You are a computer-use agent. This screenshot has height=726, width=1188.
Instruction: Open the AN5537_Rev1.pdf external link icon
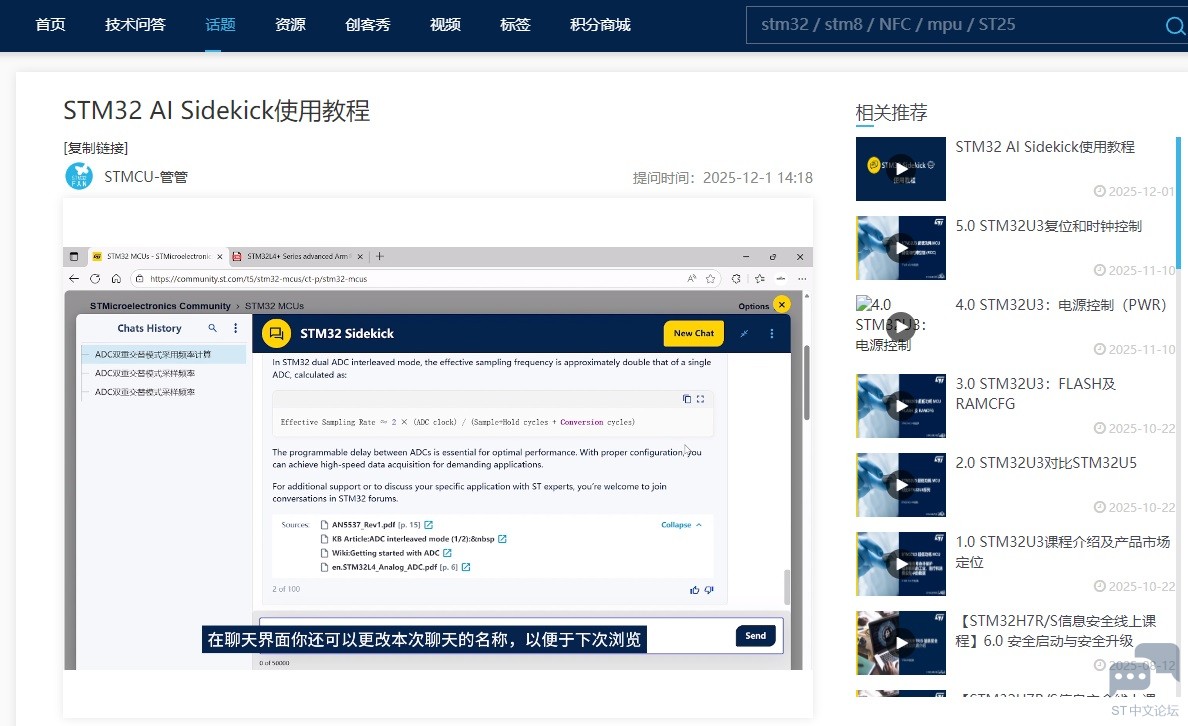(428, 524)
